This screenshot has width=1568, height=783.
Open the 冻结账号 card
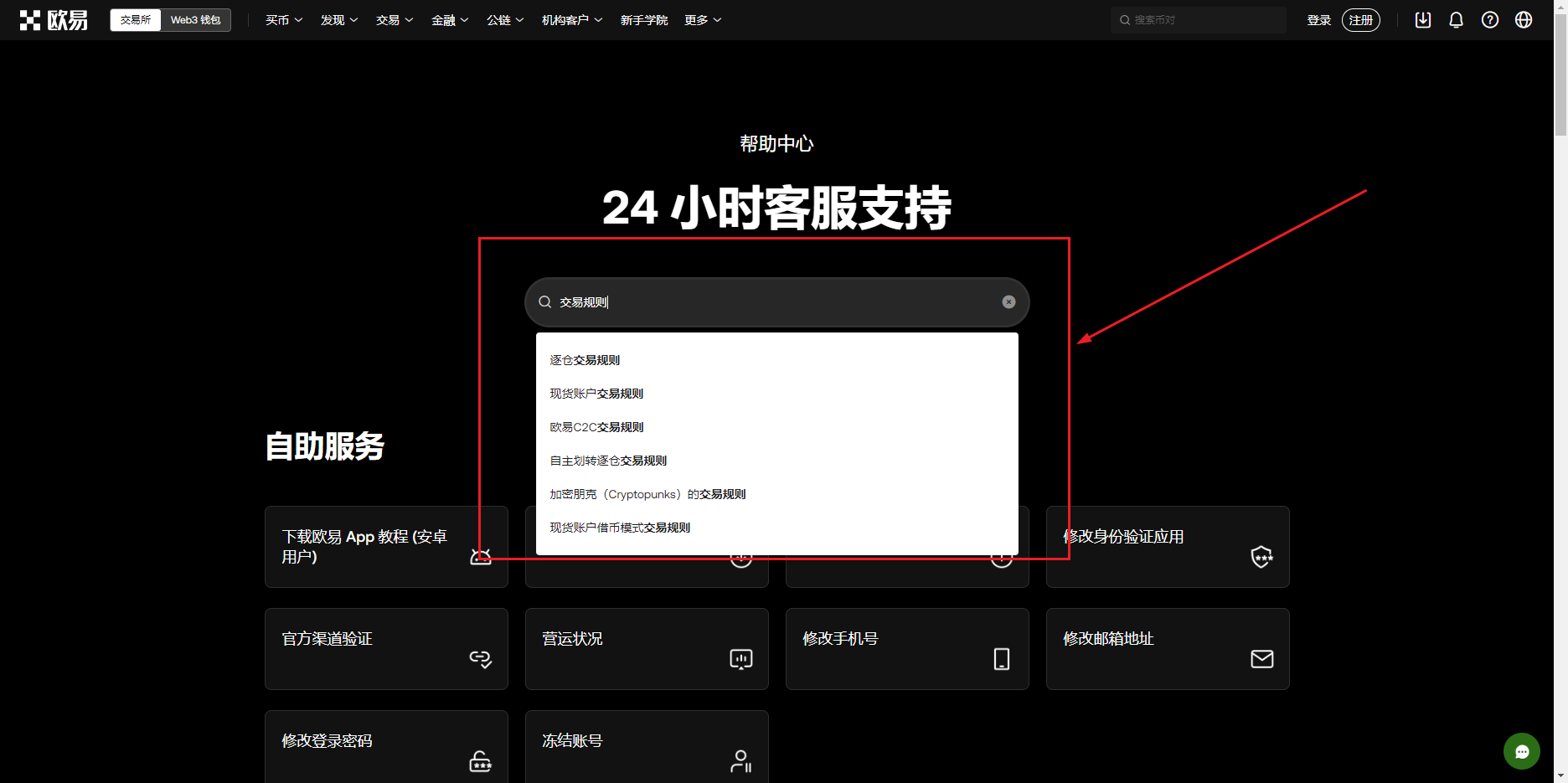(647, 747)
